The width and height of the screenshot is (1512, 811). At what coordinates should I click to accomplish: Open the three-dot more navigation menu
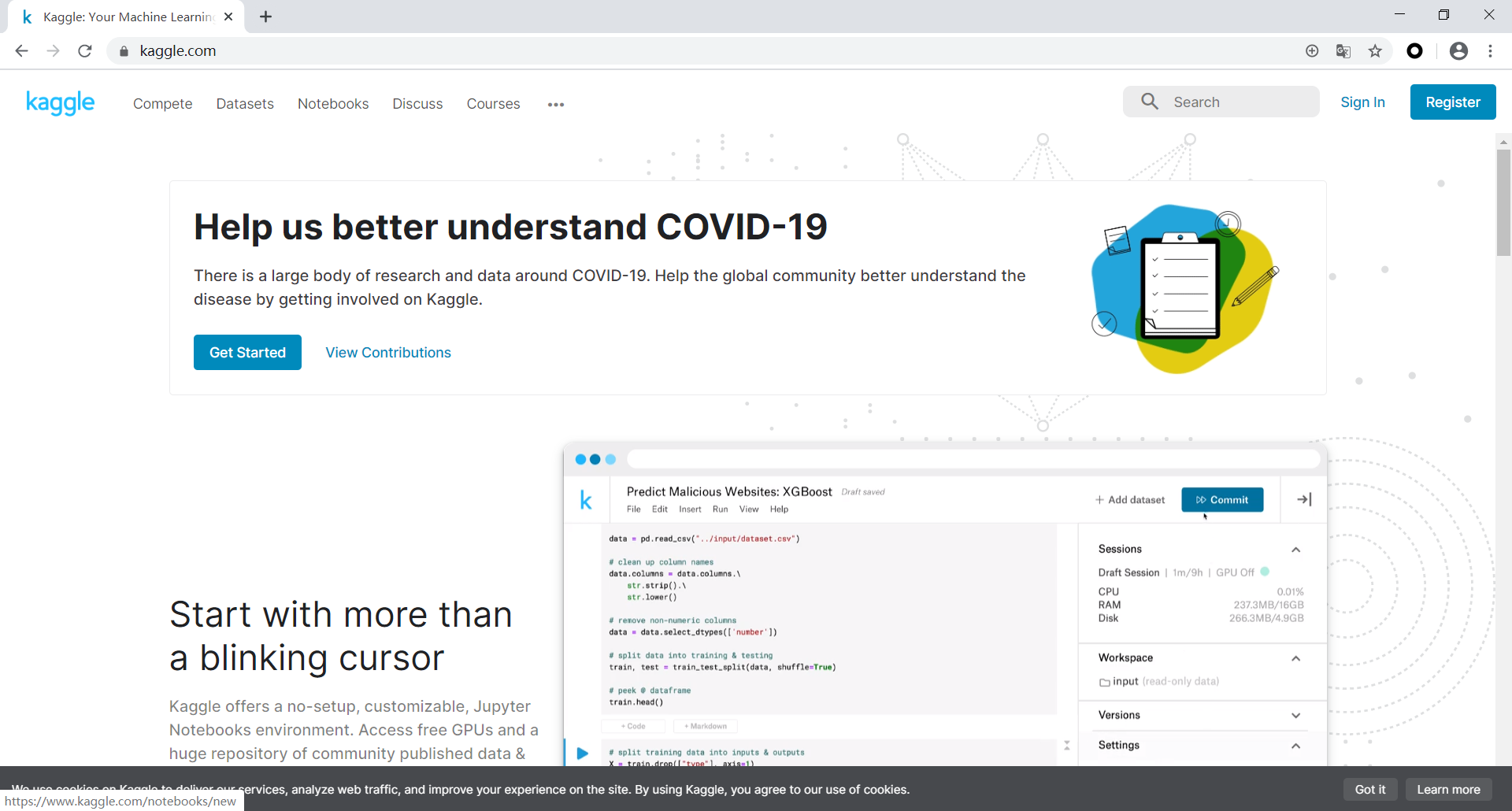(x=556, y=104)
